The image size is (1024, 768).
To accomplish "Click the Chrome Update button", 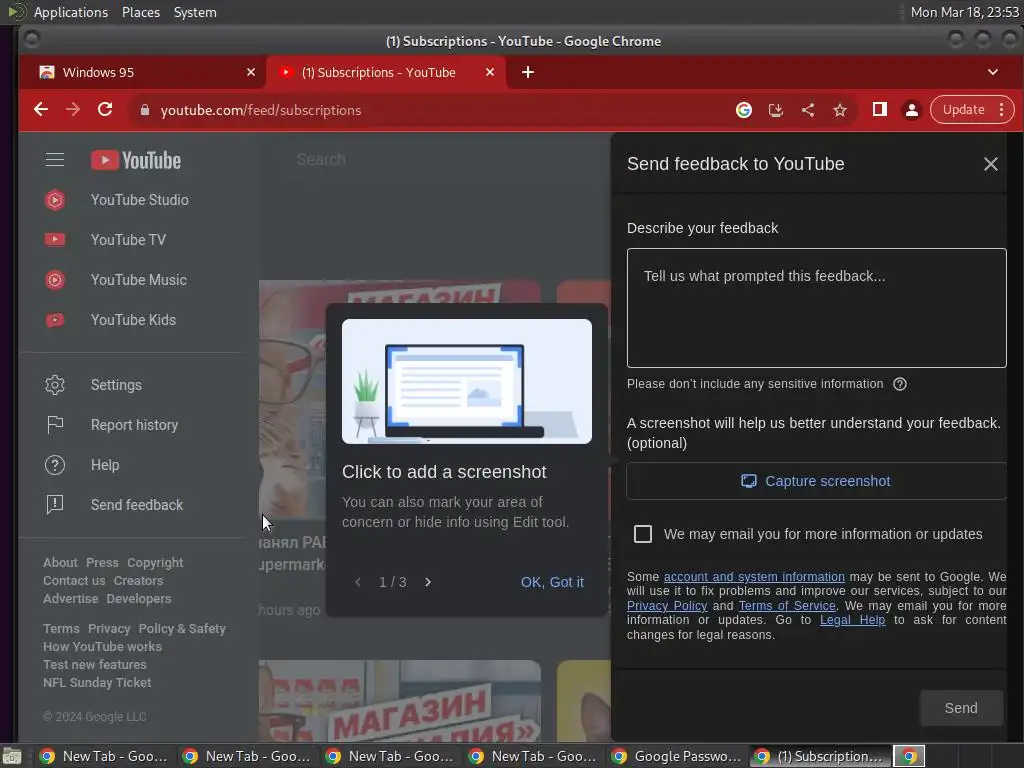I will [x=963, y=110].
